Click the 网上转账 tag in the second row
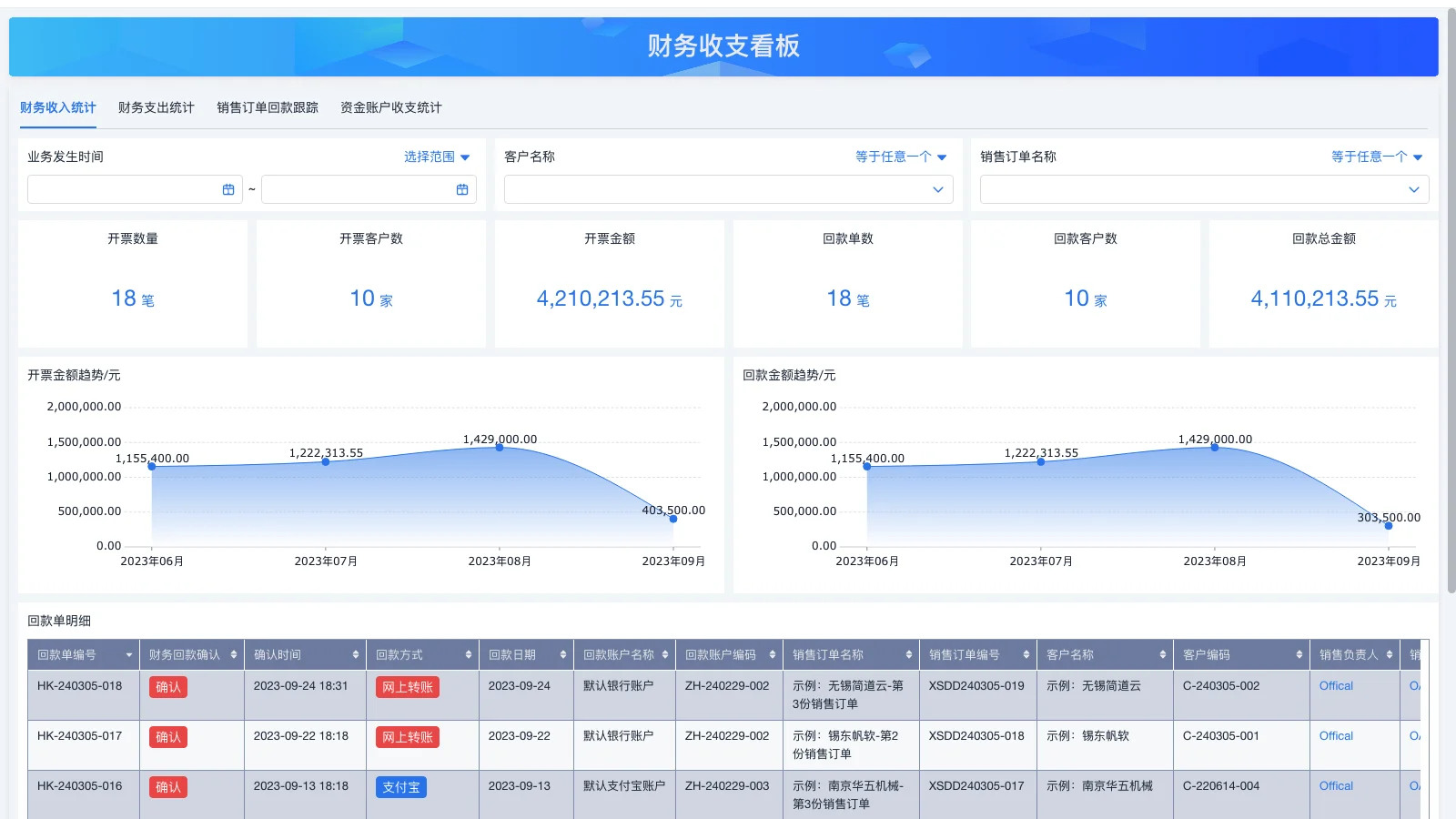The image size is (1456, 819). pos(406,737)
